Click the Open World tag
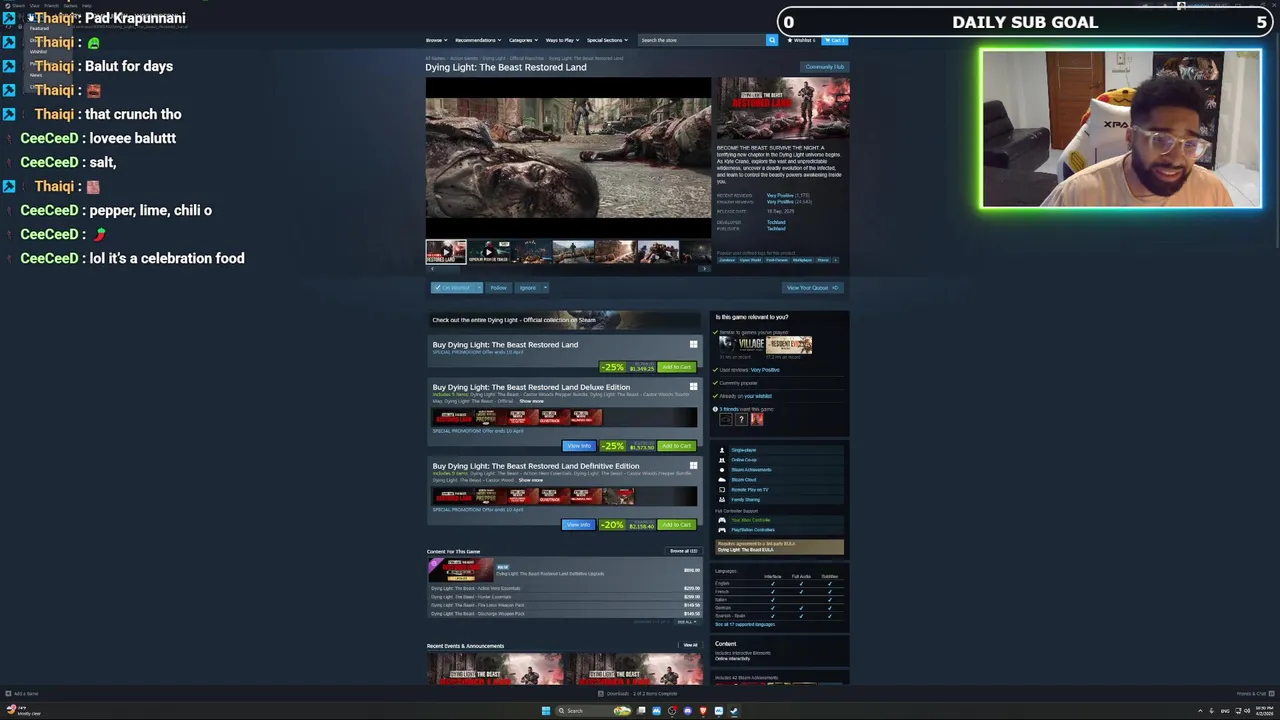The image size is (1280, 720). (x=751, y=260)
